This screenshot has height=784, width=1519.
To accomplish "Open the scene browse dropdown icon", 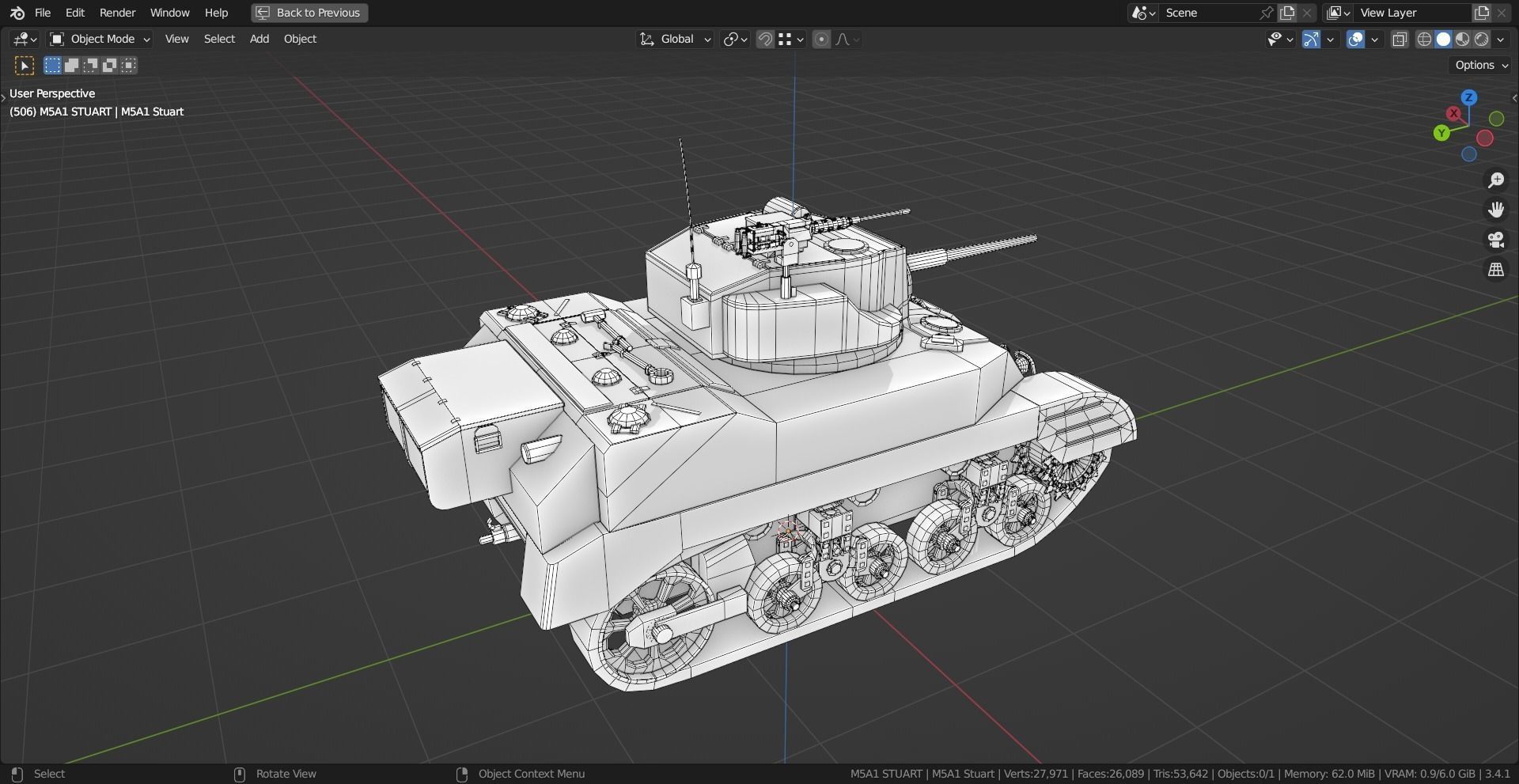I will 1143,13.
